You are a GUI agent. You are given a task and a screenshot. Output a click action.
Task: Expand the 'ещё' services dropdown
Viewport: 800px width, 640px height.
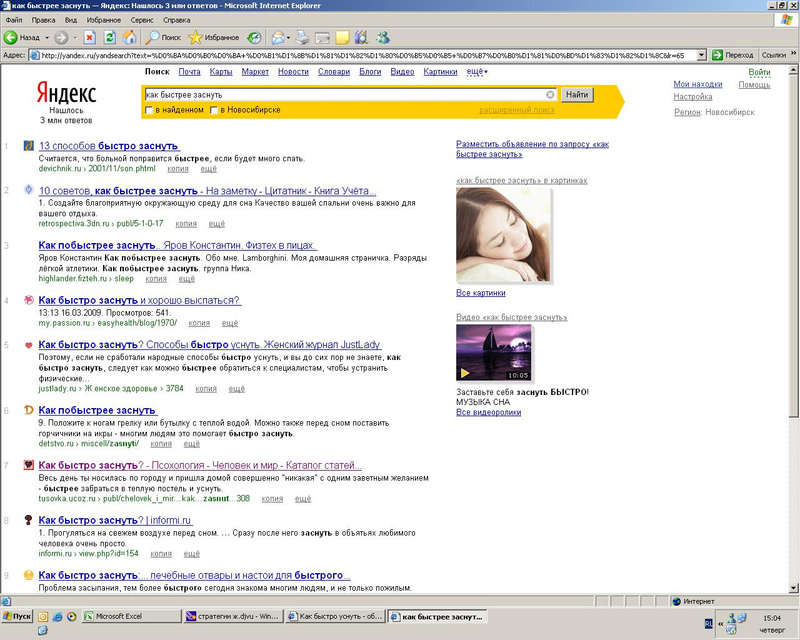pos(477,72)
